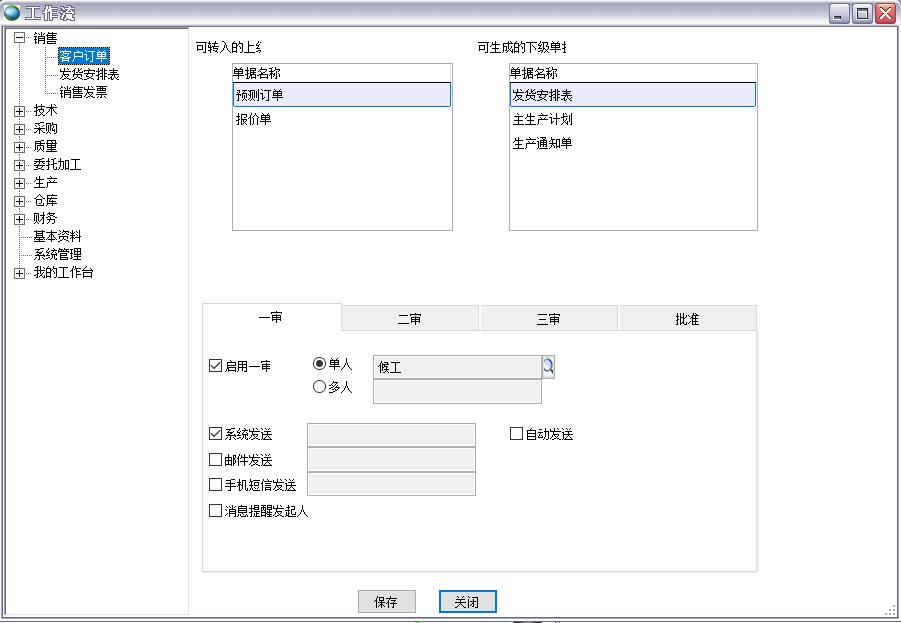Uncheck the 系统发送 option
Screen dimensions: 901x623
(215, 434)
